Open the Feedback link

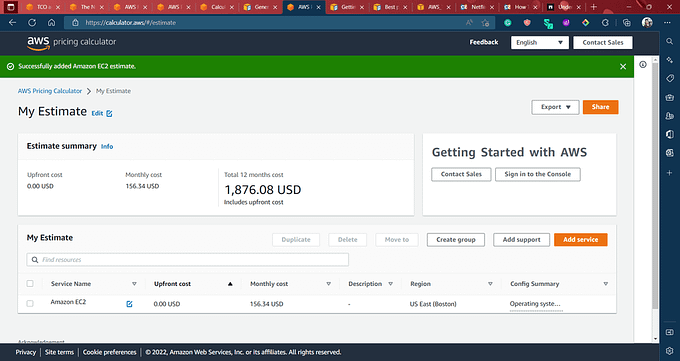click(x=484, y=42)
